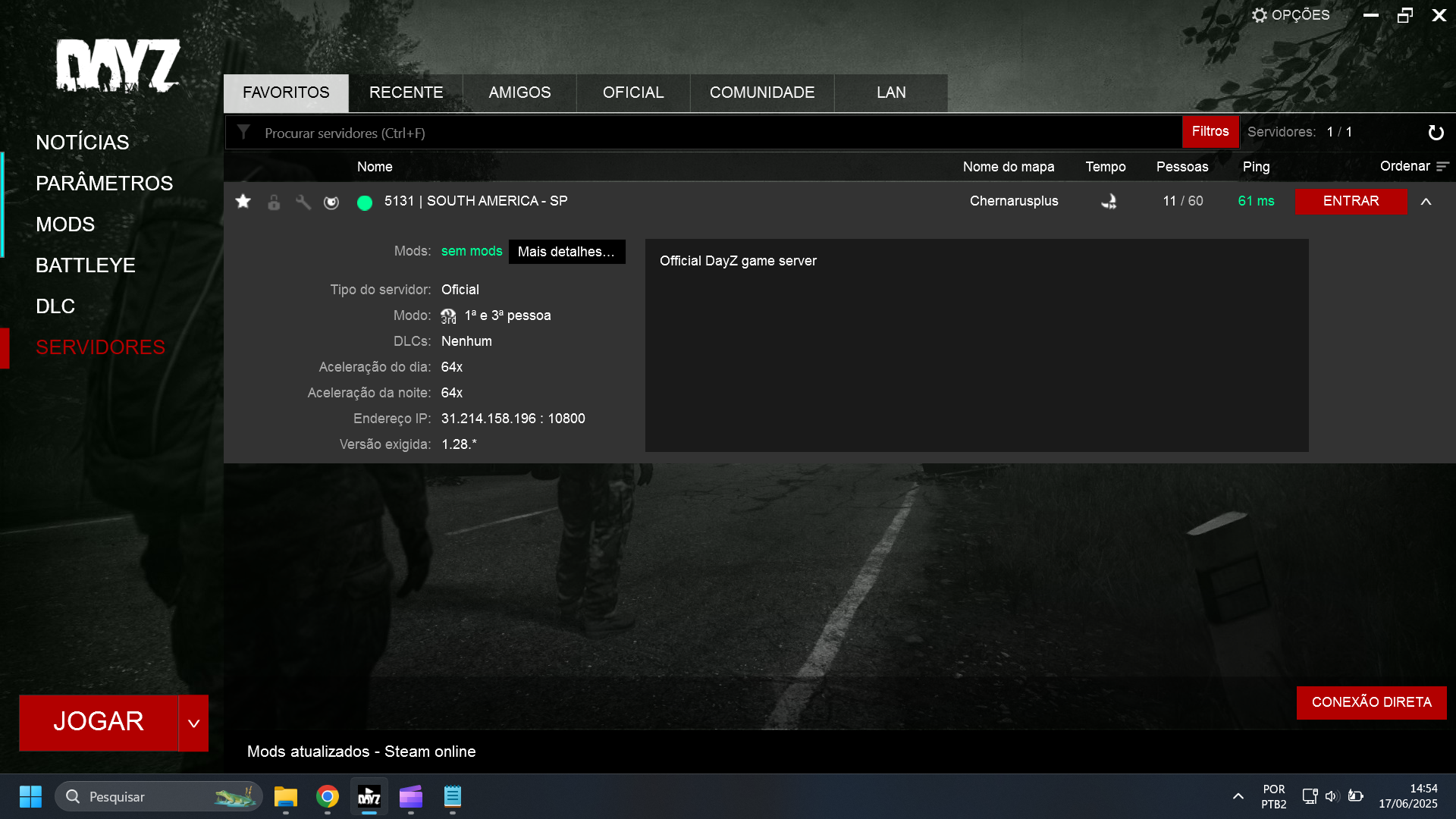Click the Windows taskbar Pesquisar search box
This screenshot has height=819, width=1456.
point(158,797)
